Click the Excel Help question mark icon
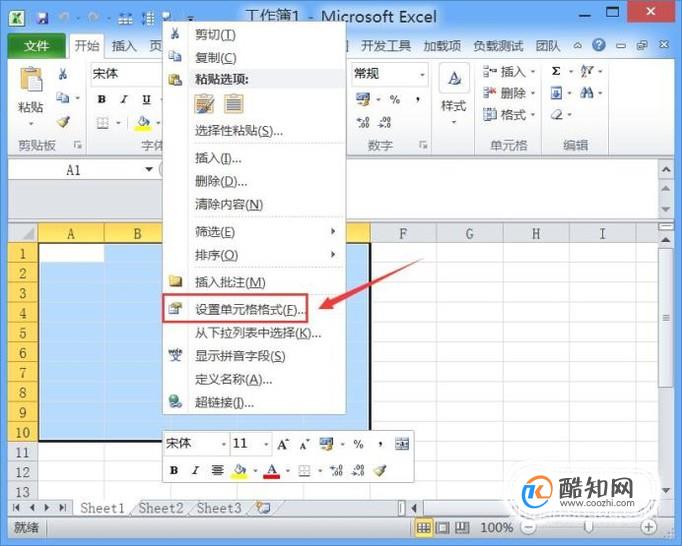Image resolution: width=682 pixels, height=546 pixels. (x=599, y=45)
